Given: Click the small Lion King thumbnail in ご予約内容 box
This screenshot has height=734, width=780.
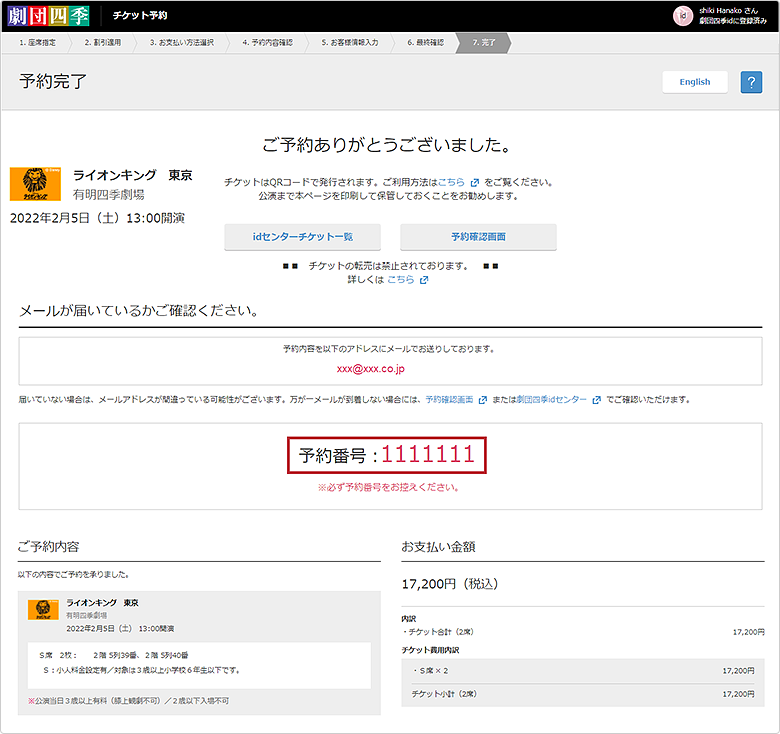Looking at the screenshot, I should (x=43, y=610).
